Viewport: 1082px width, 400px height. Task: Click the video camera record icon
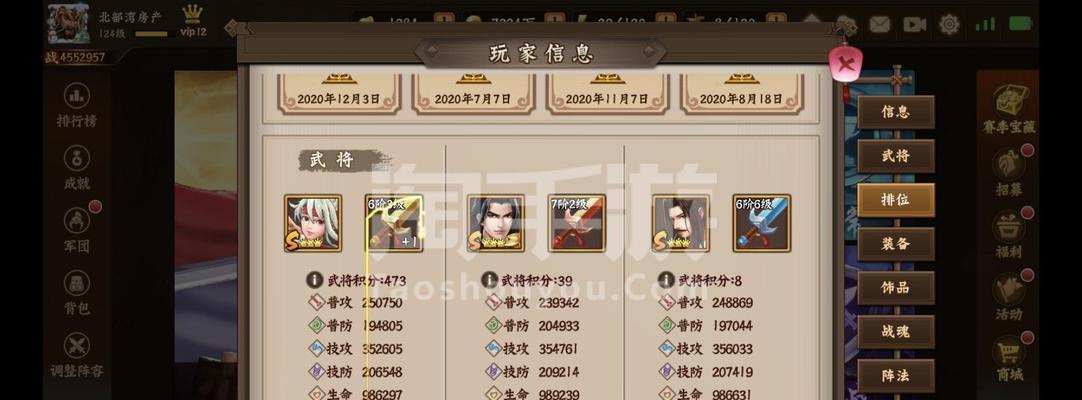click(x=914, y=25)
